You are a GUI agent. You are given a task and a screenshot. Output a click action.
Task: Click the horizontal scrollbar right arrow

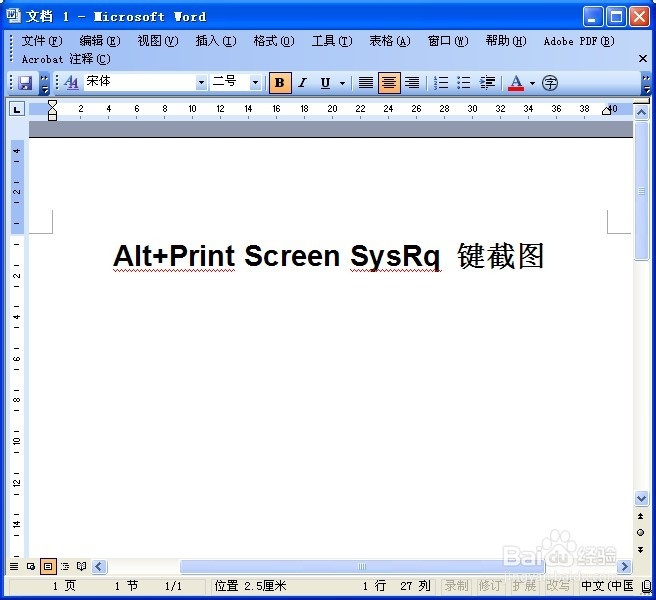(x=625, y=567)
